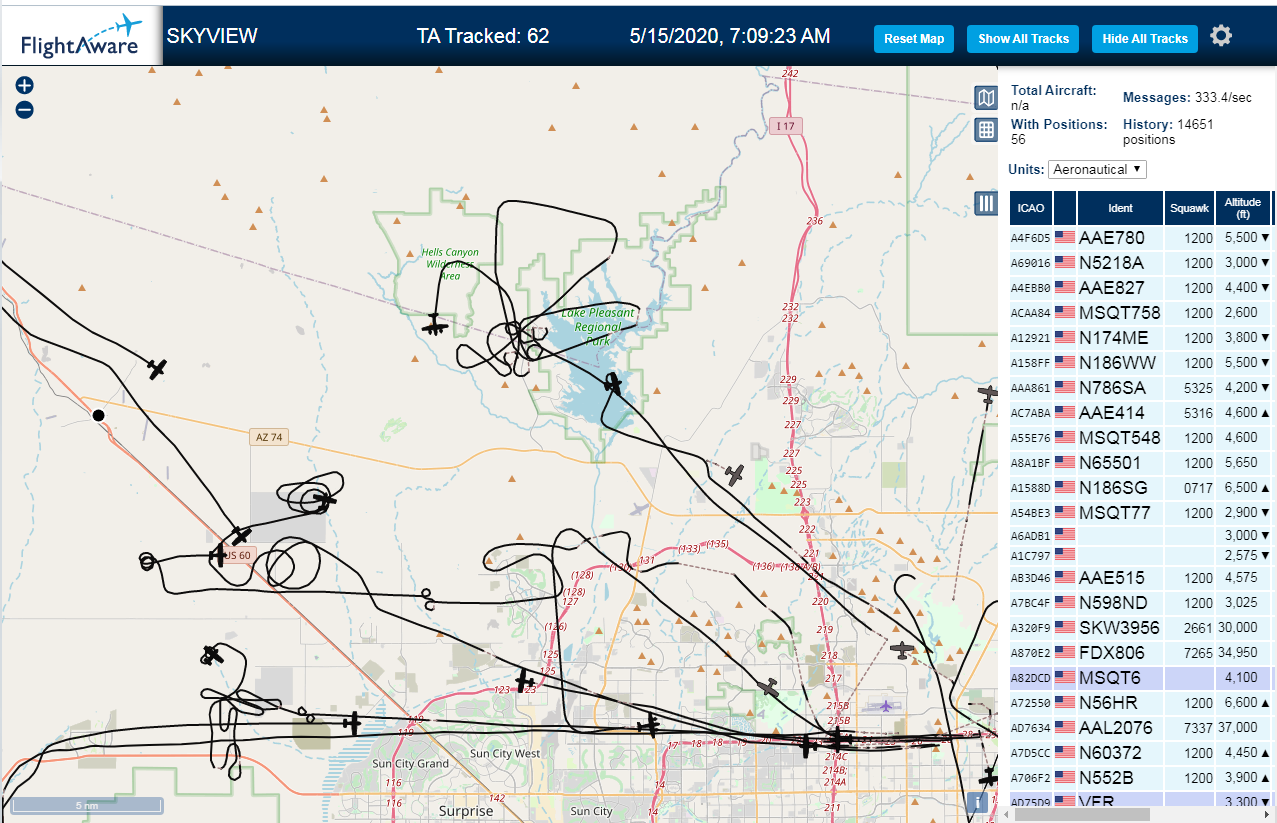Image resolution: width=1277 pixels, height=823 pixels.
Task: Sort table by Altitude column header
Action: click(1243, 208)
